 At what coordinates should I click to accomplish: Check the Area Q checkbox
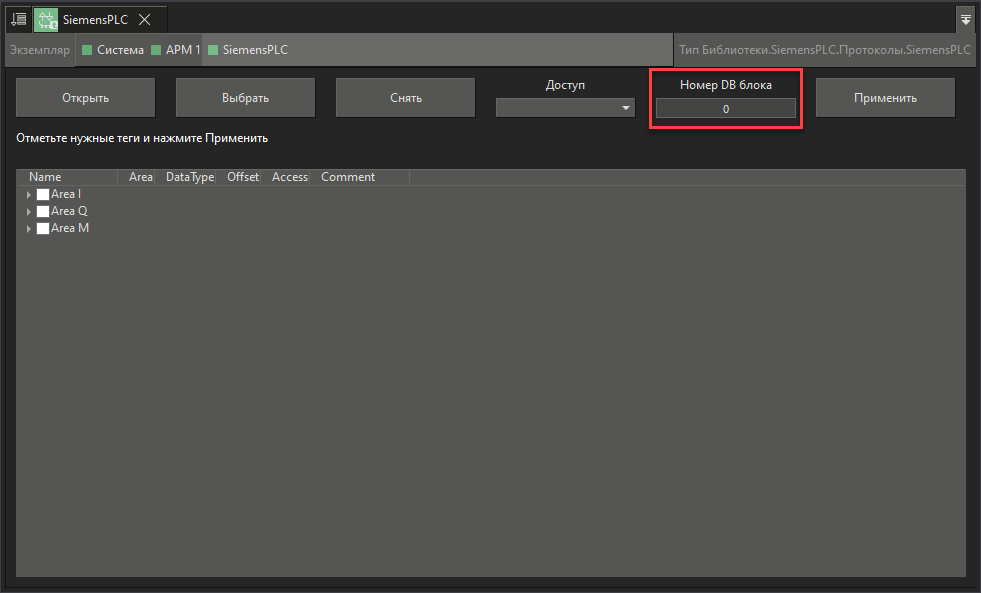(x=42, y=211)
